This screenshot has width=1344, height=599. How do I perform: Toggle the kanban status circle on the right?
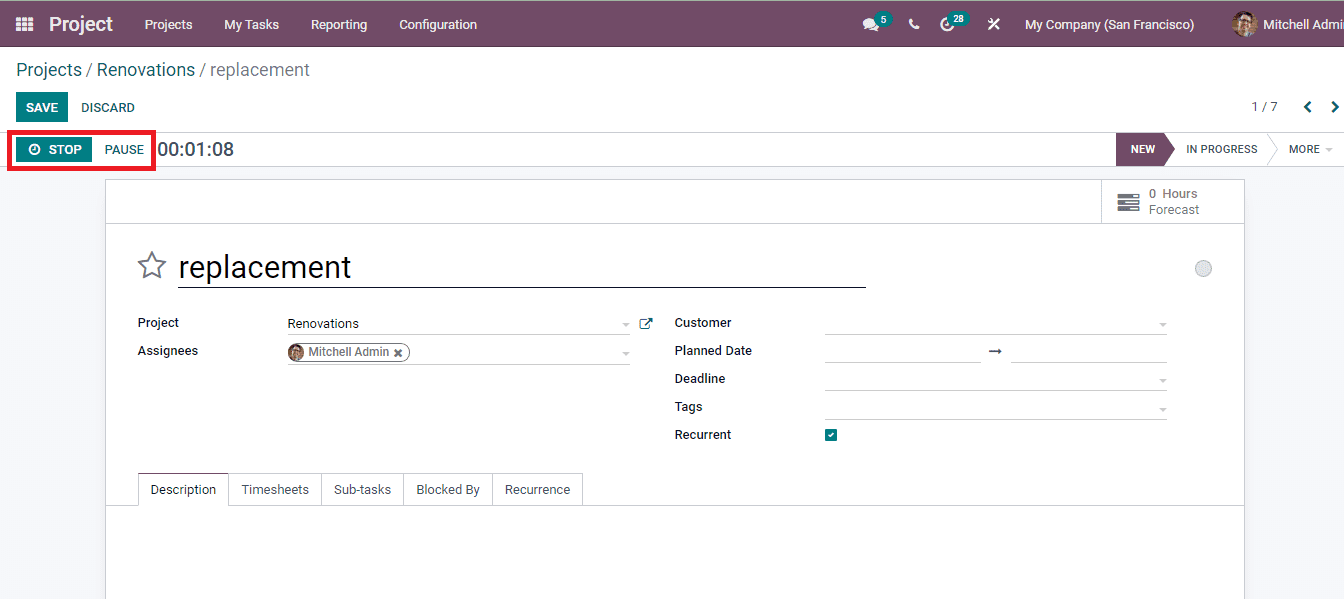coord(1203,268)
